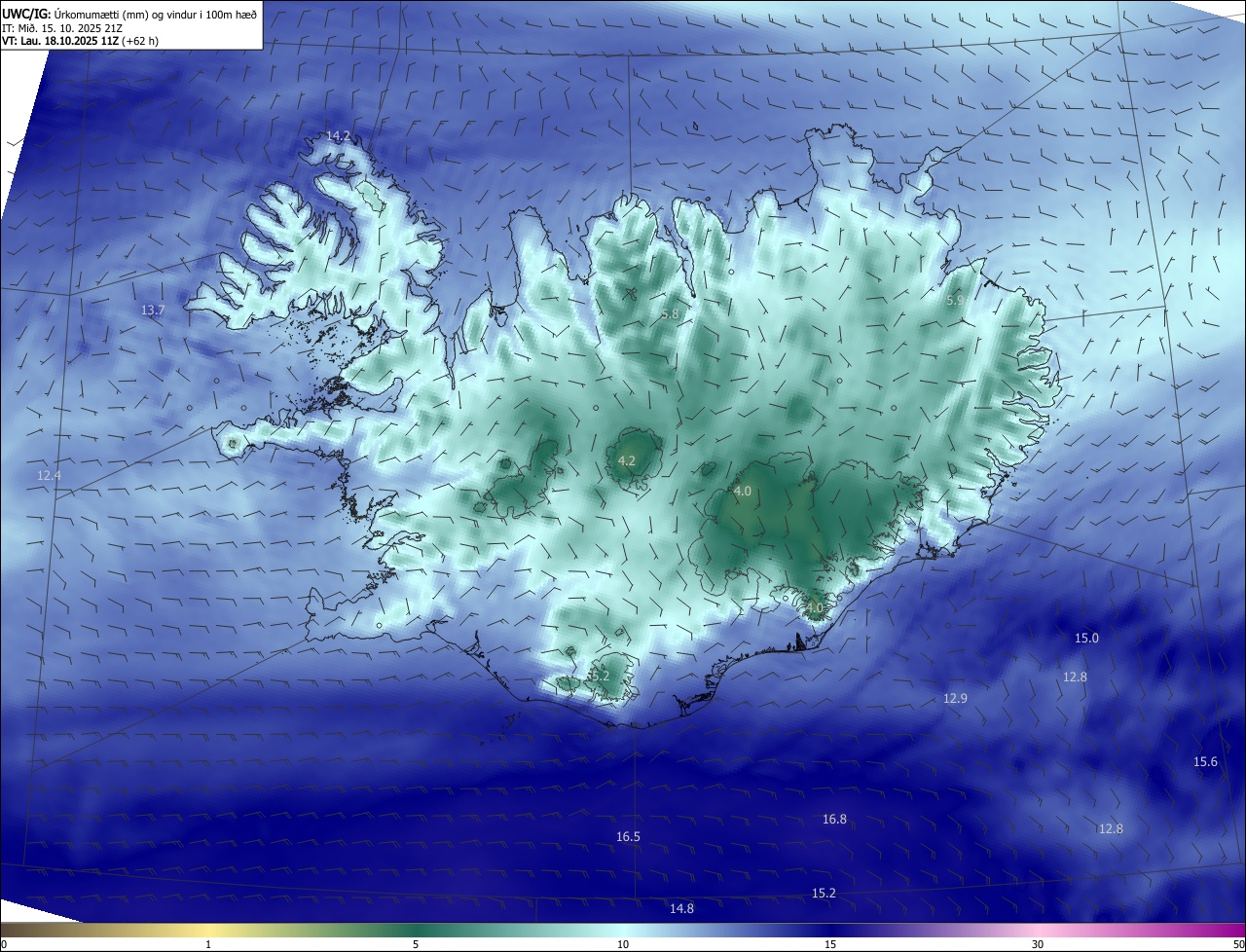Click the title text "UWC/IG: Úrkomumætti (mm) og vindur í 100m hæð"

click(x=129, y=14)
